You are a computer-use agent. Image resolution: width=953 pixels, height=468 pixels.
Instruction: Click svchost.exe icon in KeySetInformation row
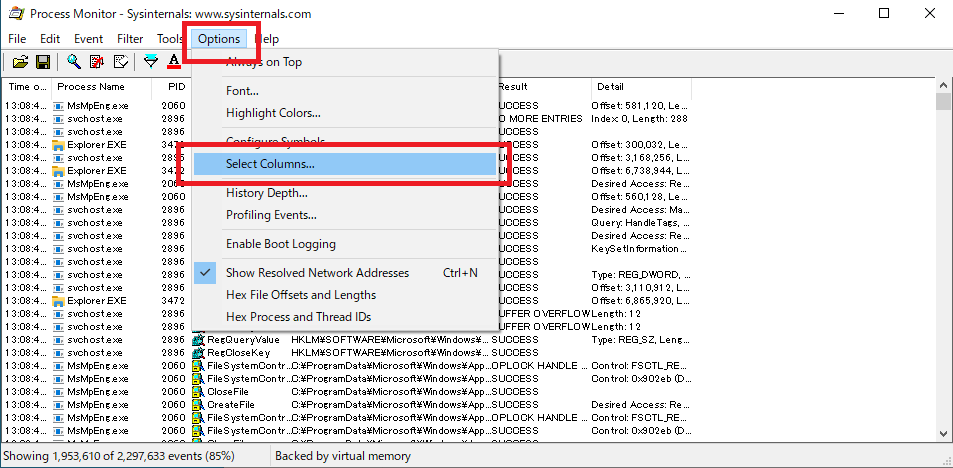(x=58, y=249)
